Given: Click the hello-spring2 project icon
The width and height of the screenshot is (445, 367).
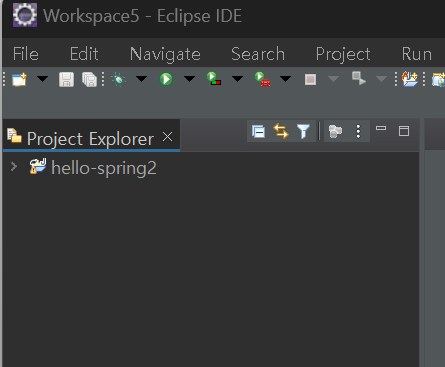Looking at the screenshot, I should [x=38, y=167].
